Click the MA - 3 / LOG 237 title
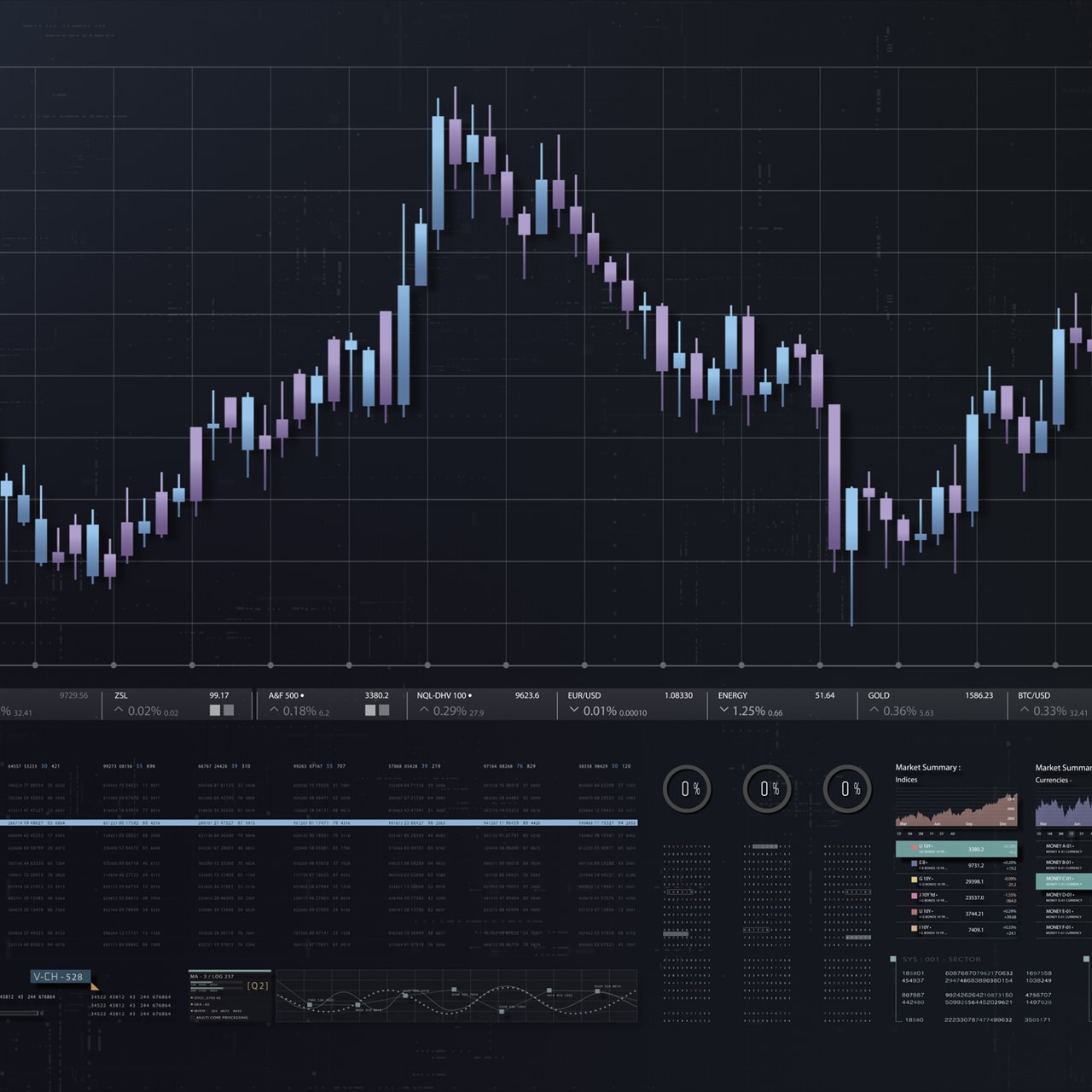 click(212, 976)
